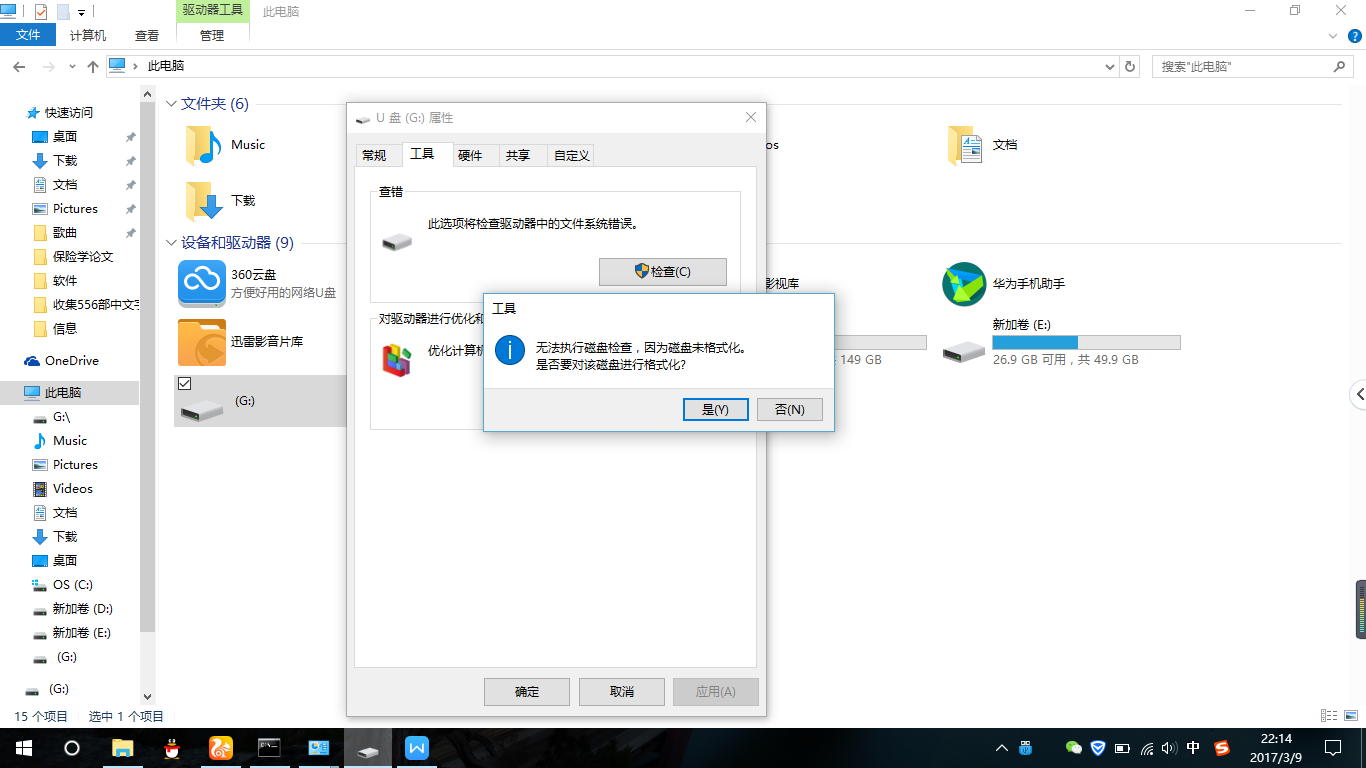Image resolution: width=1366 pixels, height=768 pixels.
Task: Open the Customize Quick Access Toolbar dropdown
Action: point(81,12)
